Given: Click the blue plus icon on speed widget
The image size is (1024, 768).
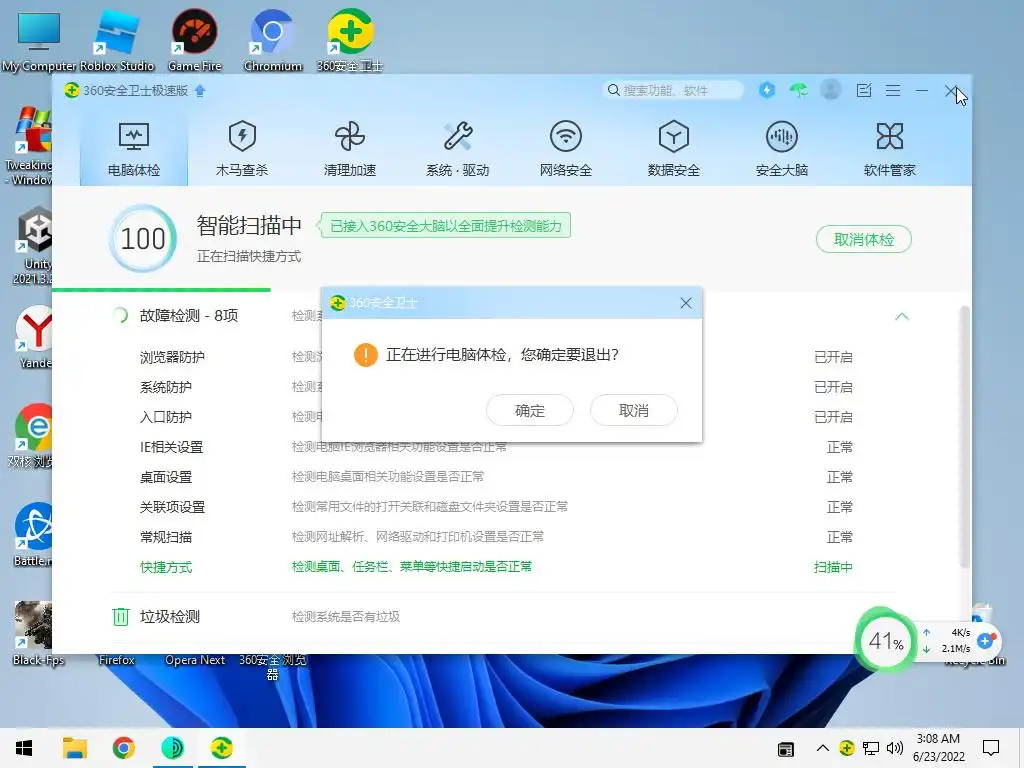Looking at the screenshot, I should (x=985, y=641).
